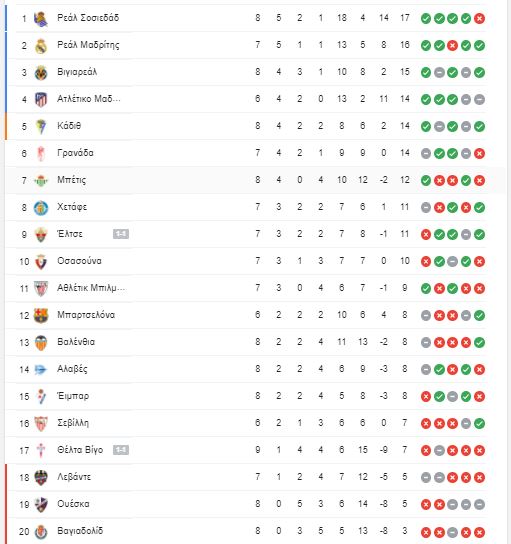Click the Osasuna crest icon
This screenshot has height=544, width=511.
tap(41, 262)
